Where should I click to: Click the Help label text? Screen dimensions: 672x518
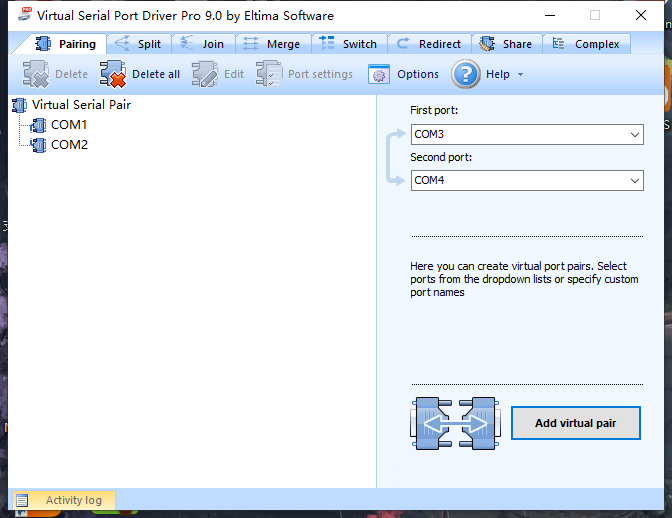pos(498,74)
